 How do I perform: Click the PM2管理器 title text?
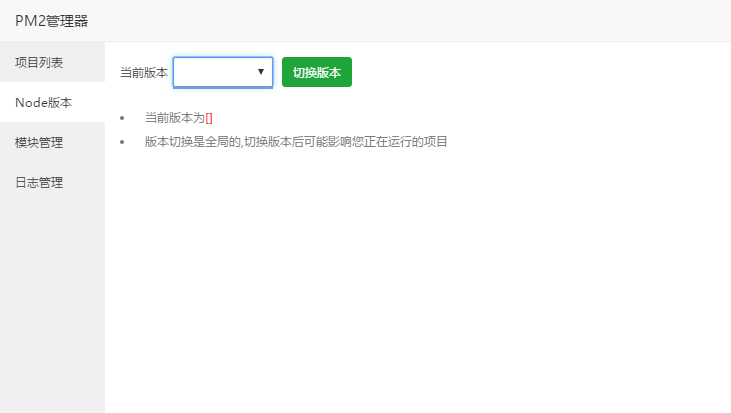(x=52, y=21)
